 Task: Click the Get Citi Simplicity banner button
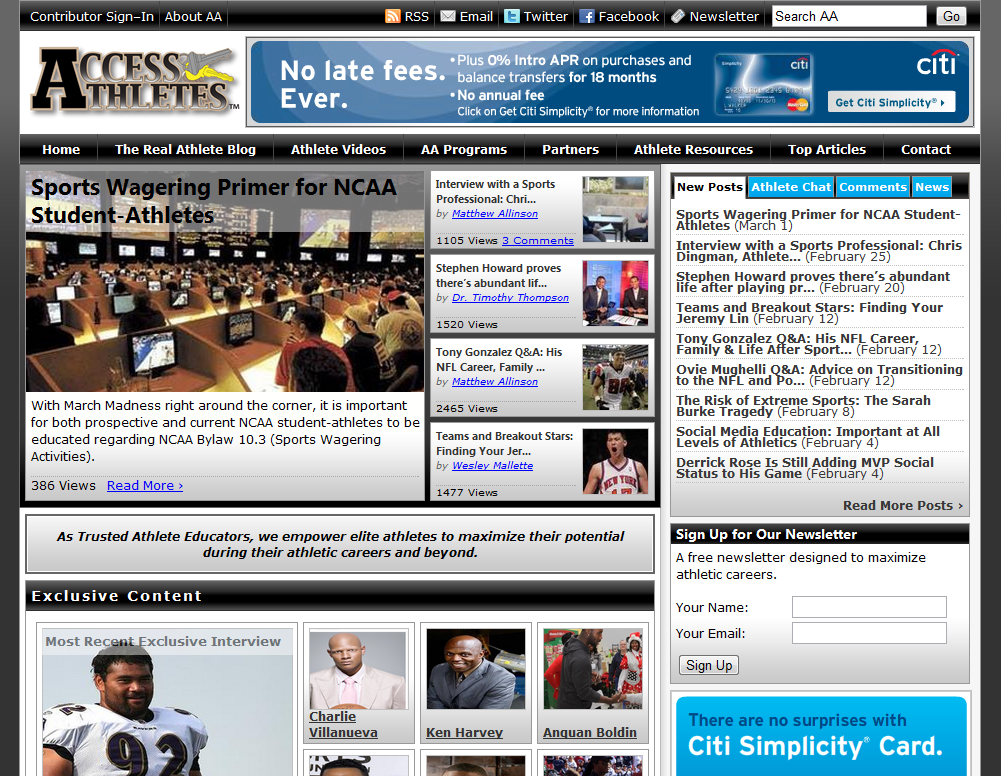[x=891, y=102]
